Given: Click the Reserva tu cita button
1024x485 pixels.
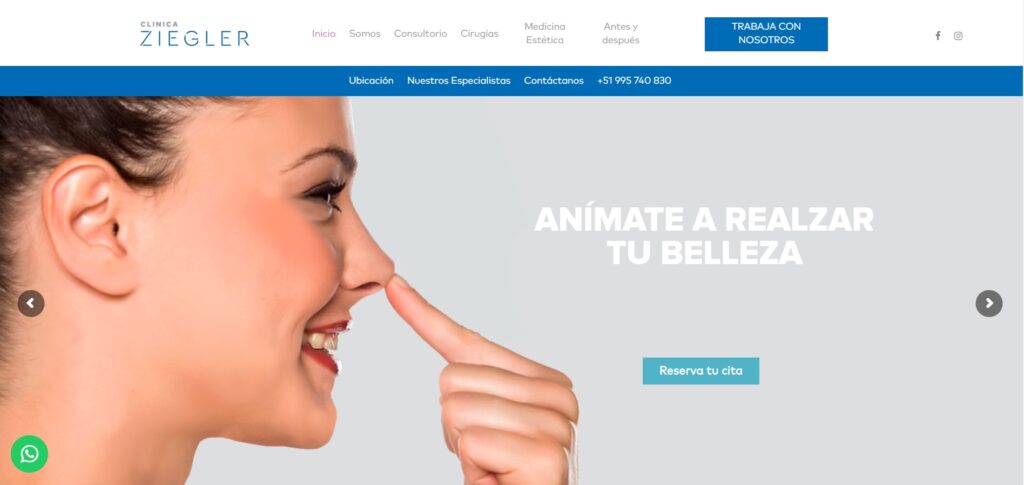Looking at the screenshot, I should tap(701, 371).
